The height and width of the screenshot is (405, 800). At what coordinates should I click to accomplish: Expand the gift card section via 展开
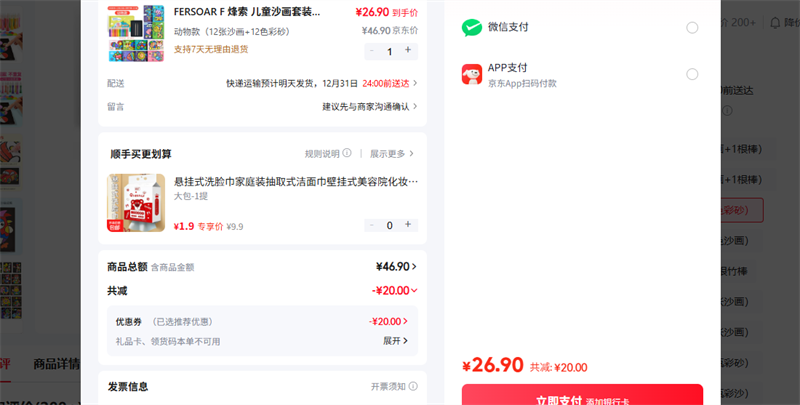[396, 341]
